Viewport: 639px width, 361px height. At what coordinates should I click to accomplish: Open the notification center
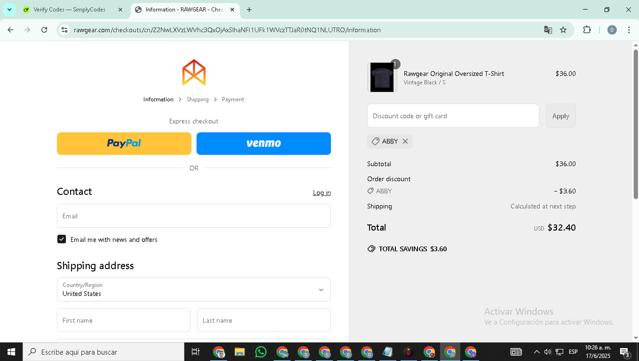[625, 352]
